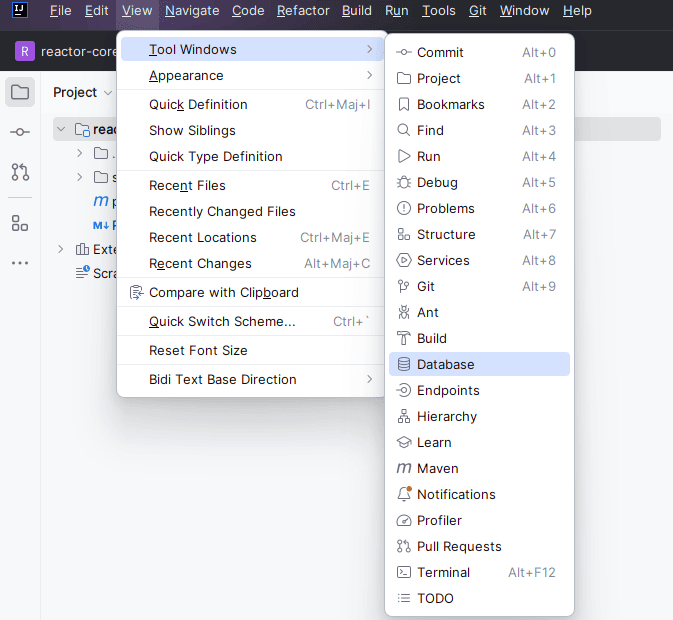
Task: Expand the Bidi Text Base Direction arrow
Action: tap(370, 379)
